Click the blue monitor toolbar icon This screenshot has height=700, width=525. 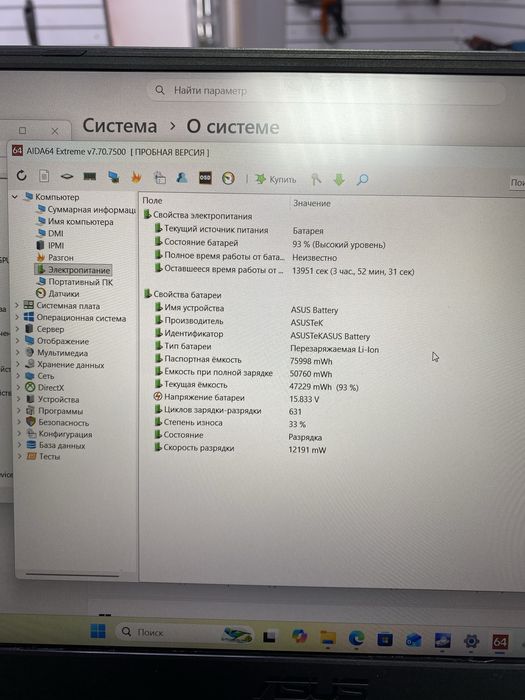(x=113, y=177)
